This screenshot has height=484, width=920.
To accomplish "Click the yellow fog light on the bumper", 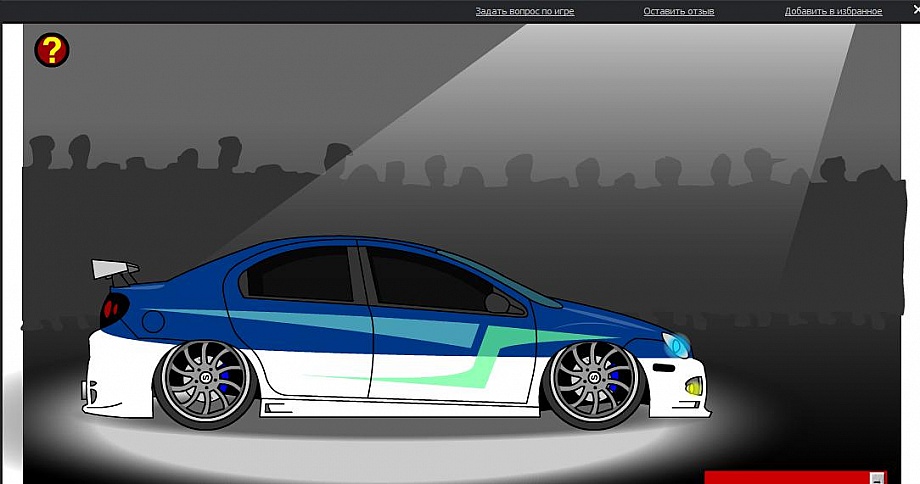I will 694,387.
